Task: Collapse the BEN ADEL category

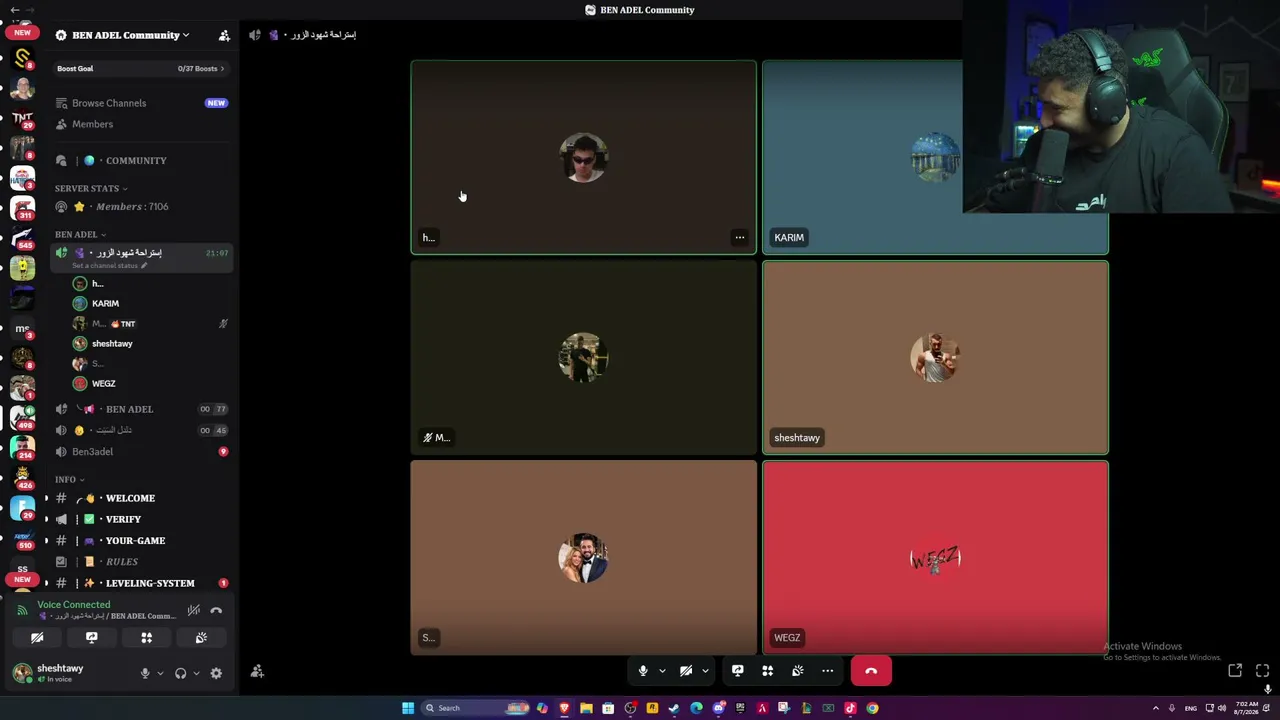Action: 80,234
